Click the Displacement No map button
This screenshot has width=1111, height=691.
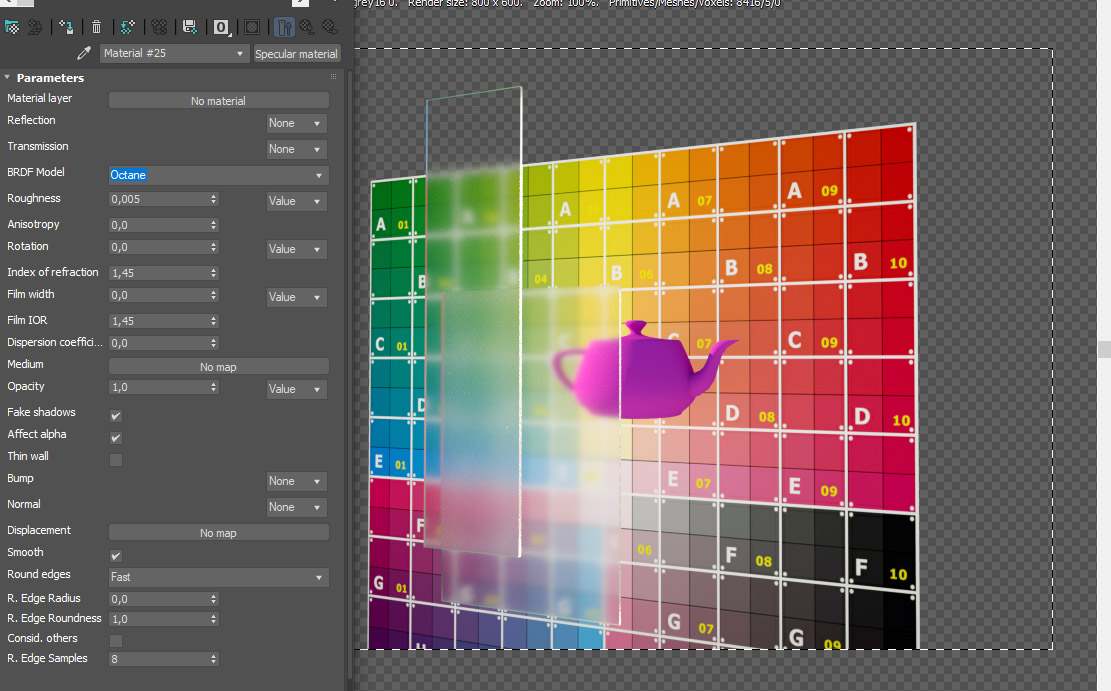click(x=218, y=532)
